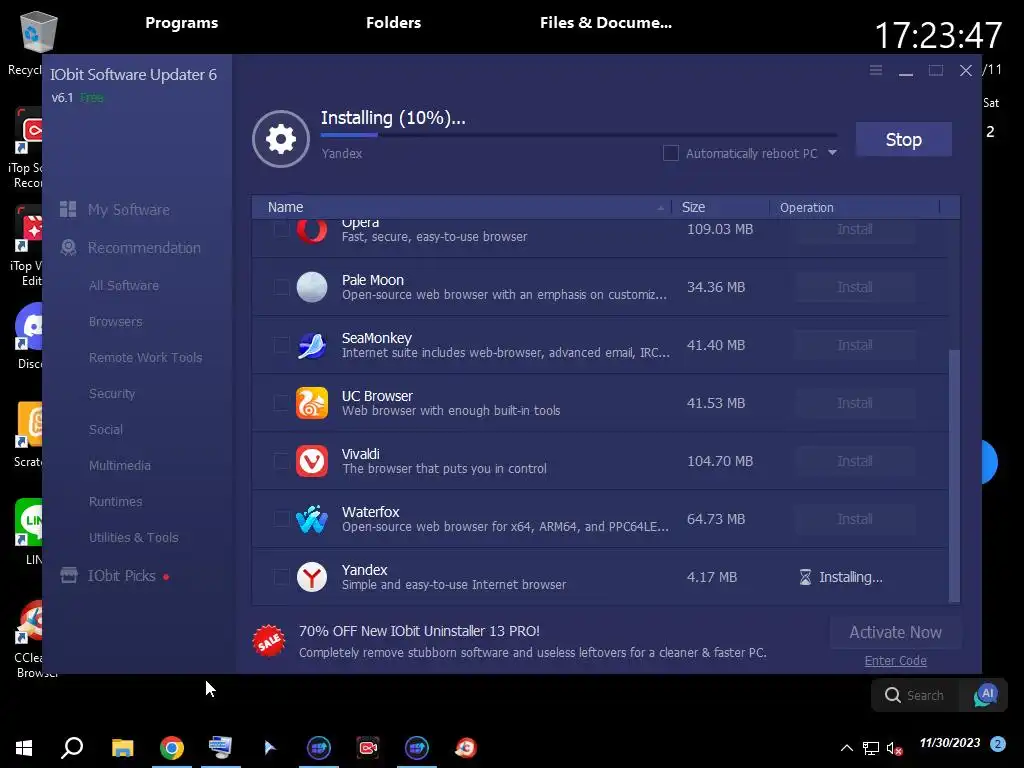Click the volume muted tray icon
Screen dimensions: 1024x768
pos(894,748)
